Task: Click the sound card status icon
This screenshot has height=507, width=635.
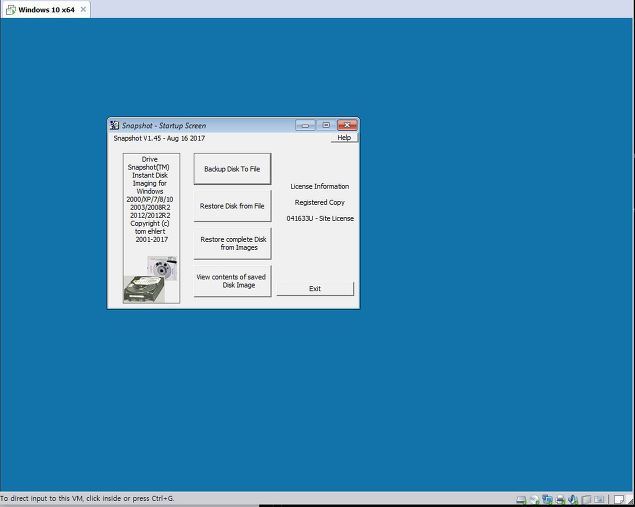Action: (573, 499)
